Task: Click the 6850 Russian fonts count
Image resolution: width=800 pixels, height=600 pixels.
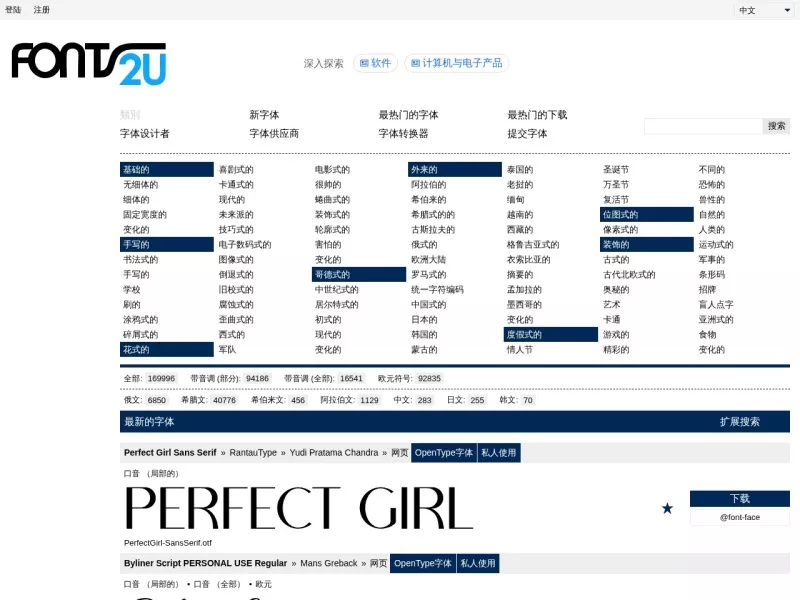Action: point(157,400)
